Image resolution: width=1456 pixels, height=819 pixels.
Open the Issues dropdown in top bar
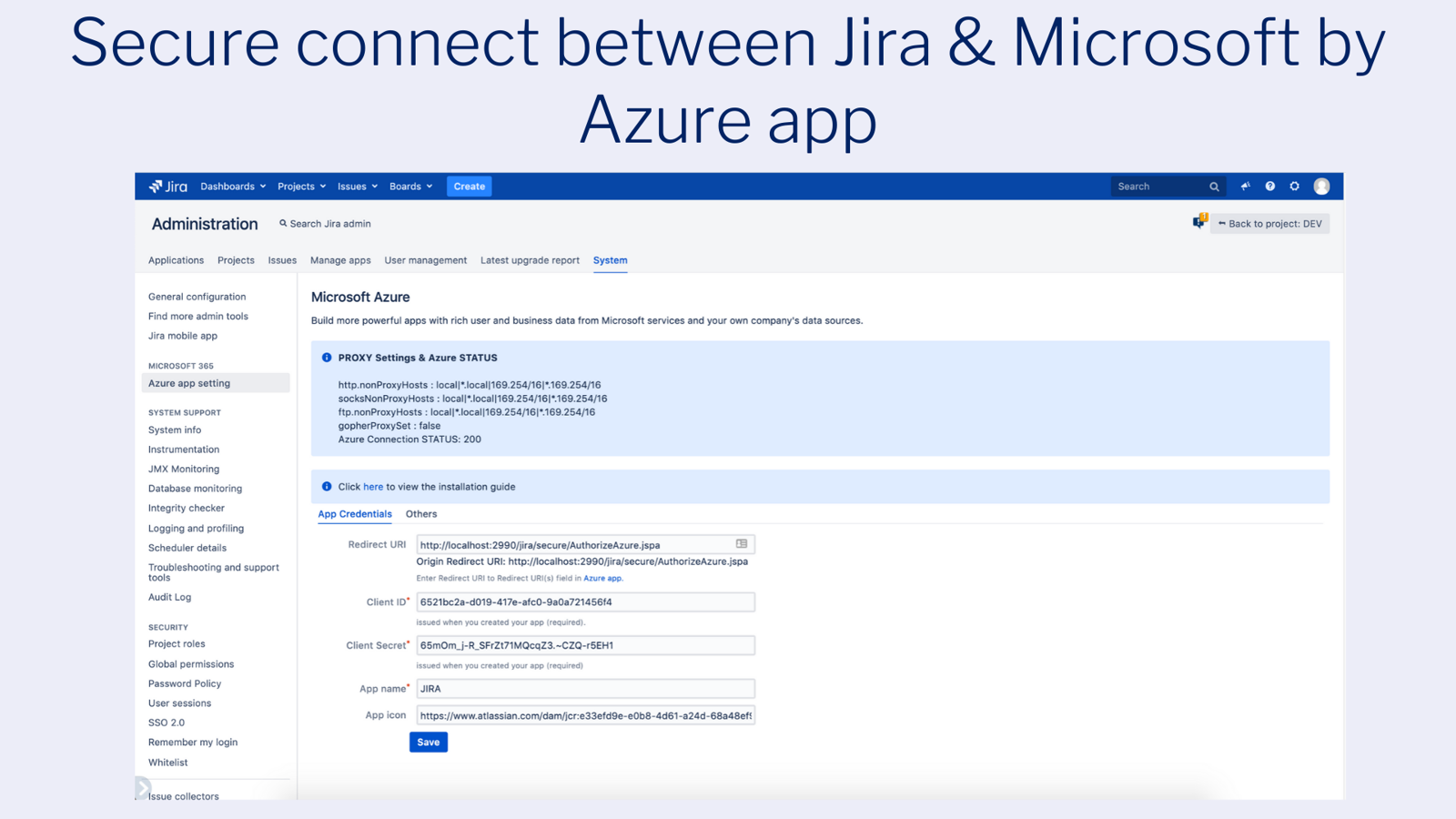coord(358,187)
